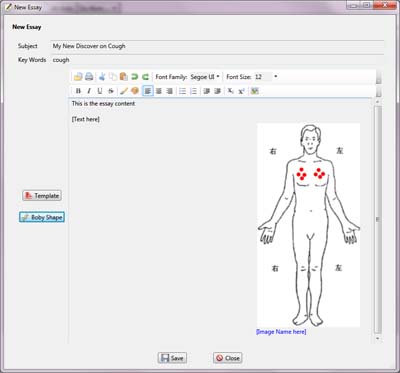Click the Font Size value box

[263, 77]
